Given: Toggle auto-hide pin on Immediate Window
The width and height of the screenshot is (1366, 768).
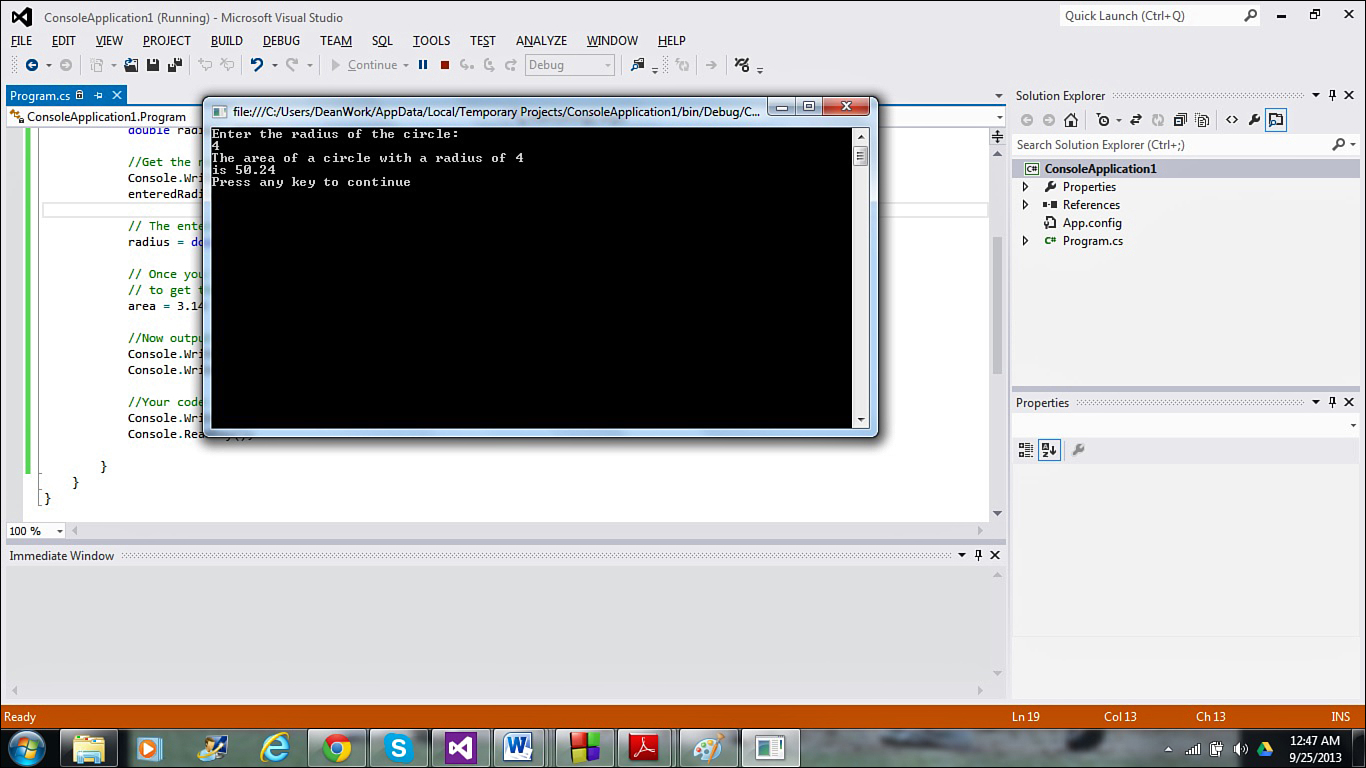Looking at the screenshot, I should [979, 556].
